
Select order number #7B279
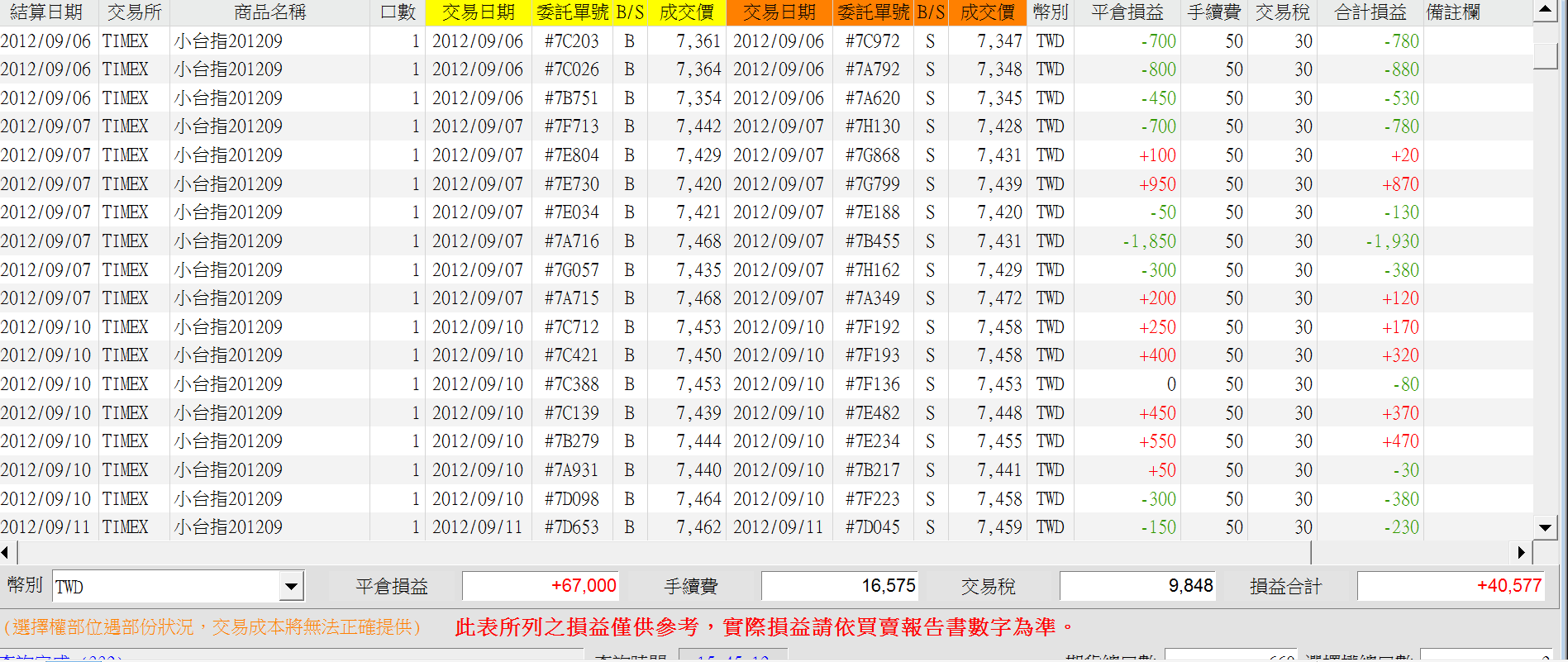pos(571,441)
